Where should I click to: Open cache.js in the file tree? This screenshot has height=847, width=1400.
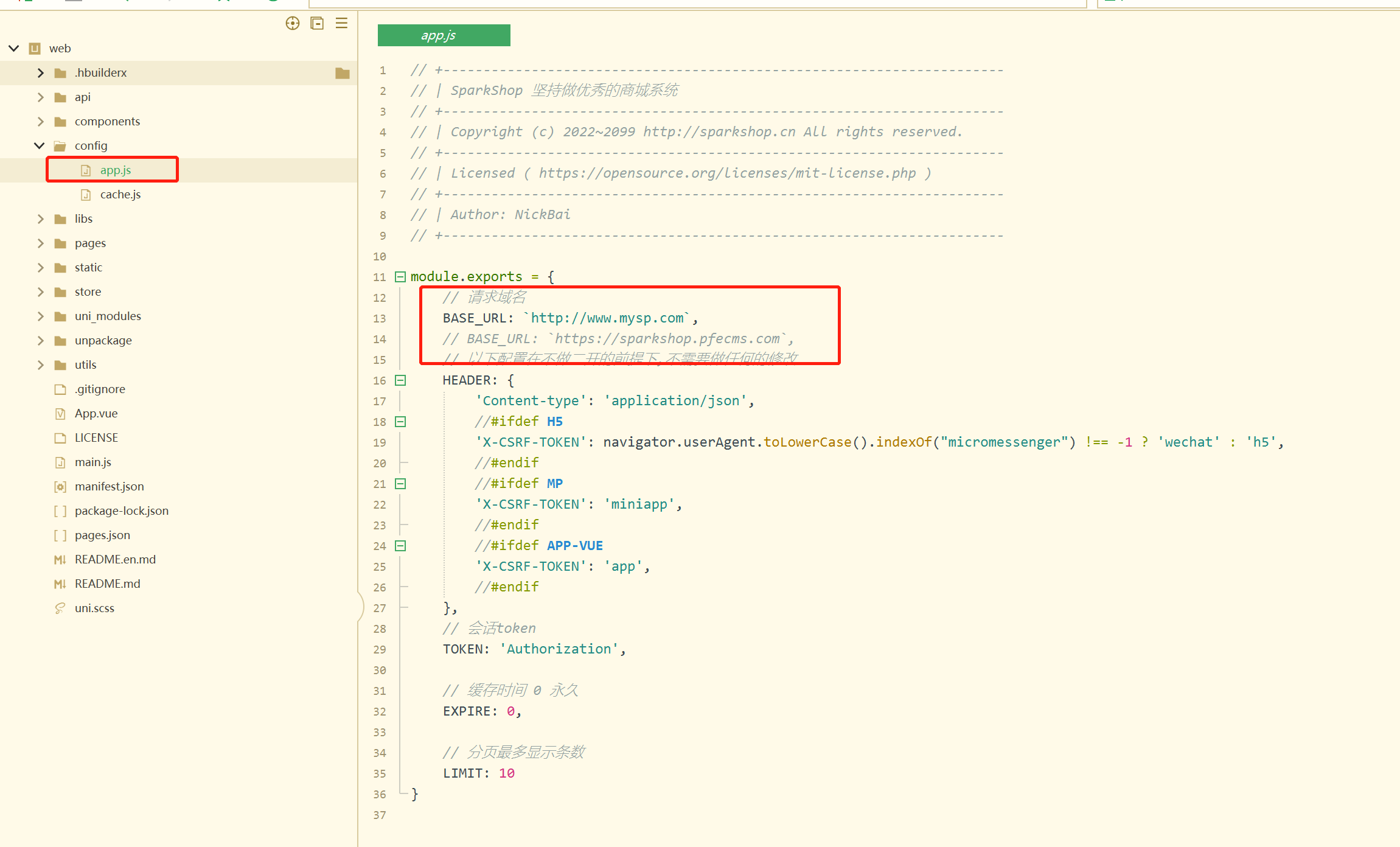[x=120, y=195]
